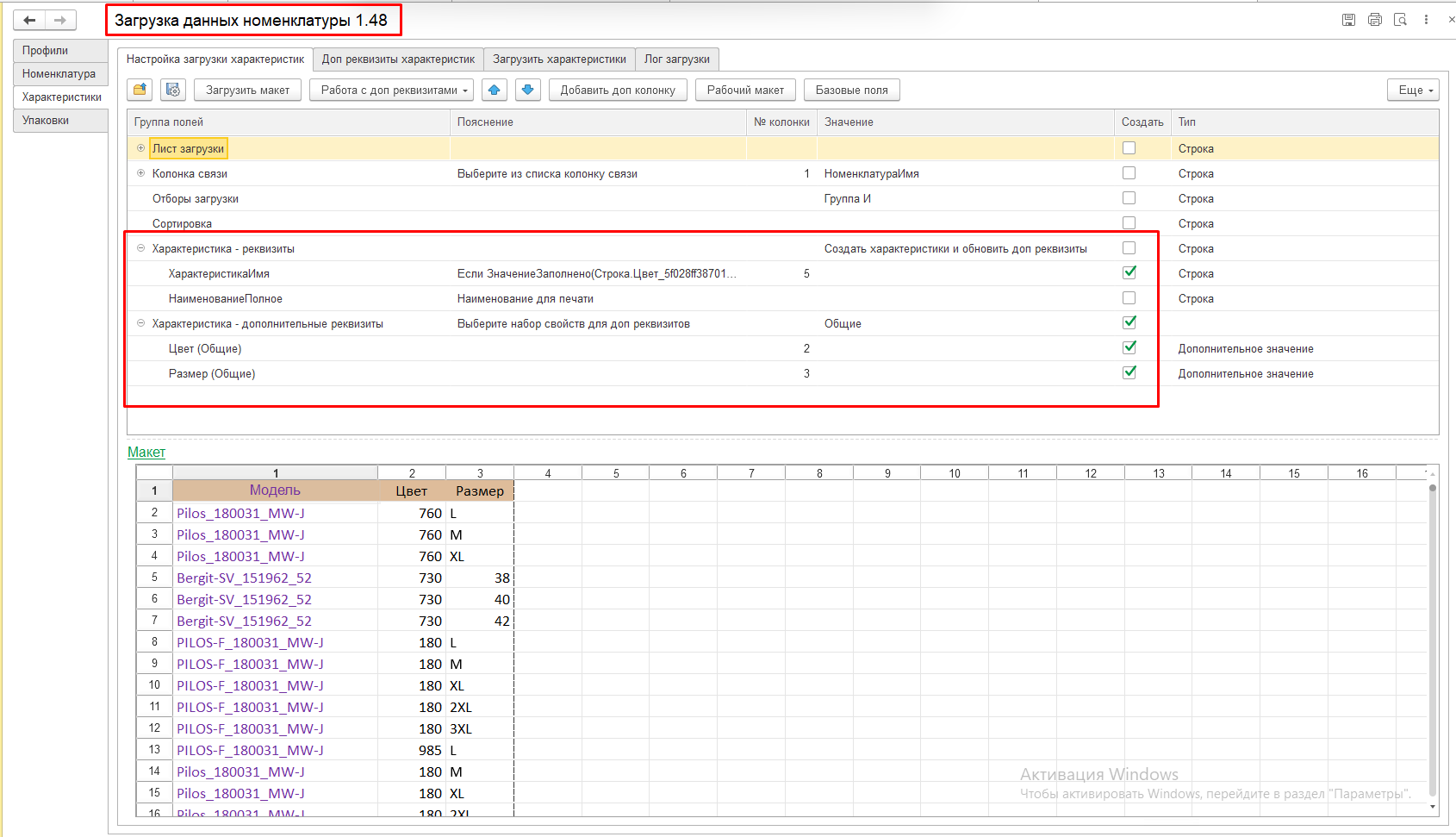Enable Создать checkbox for НаименованиеПолное
The image size is (1456, 837).
1129,298
